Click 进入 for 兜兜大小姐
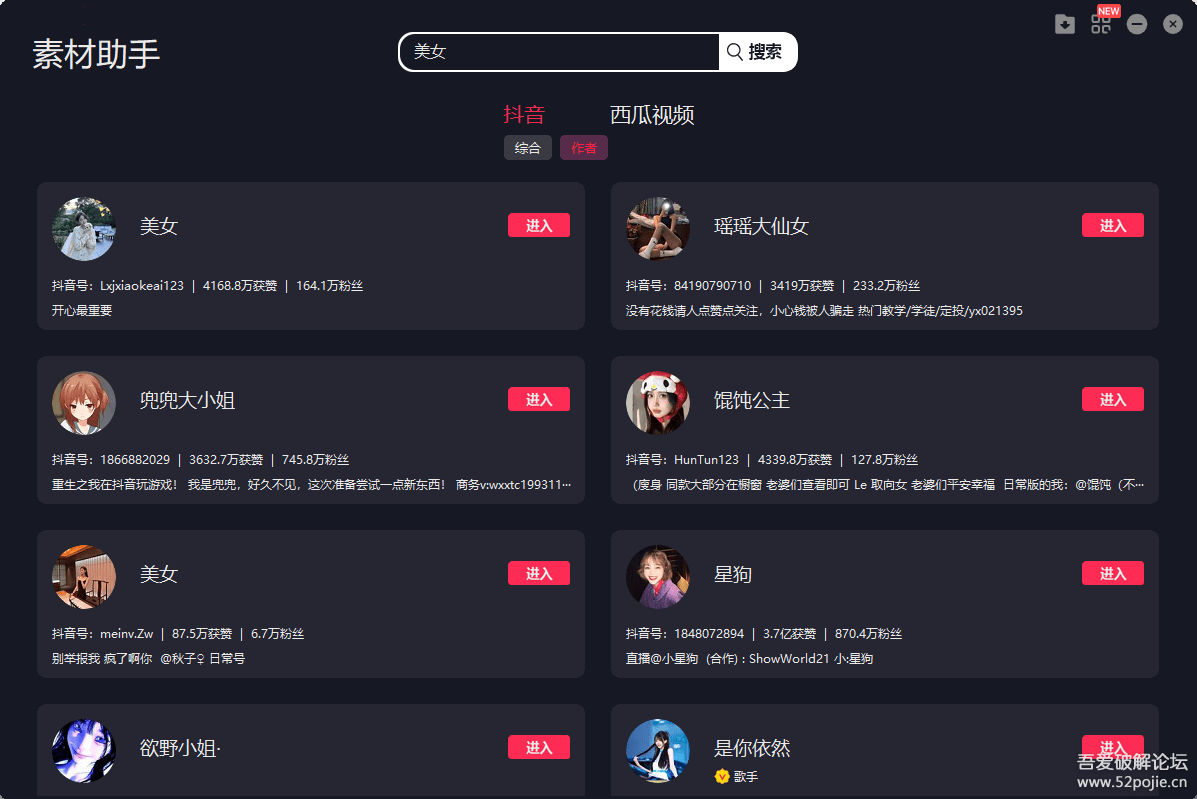Image resolution: width=1197 pixels, height=799 pixels. (x=539, y=399)
